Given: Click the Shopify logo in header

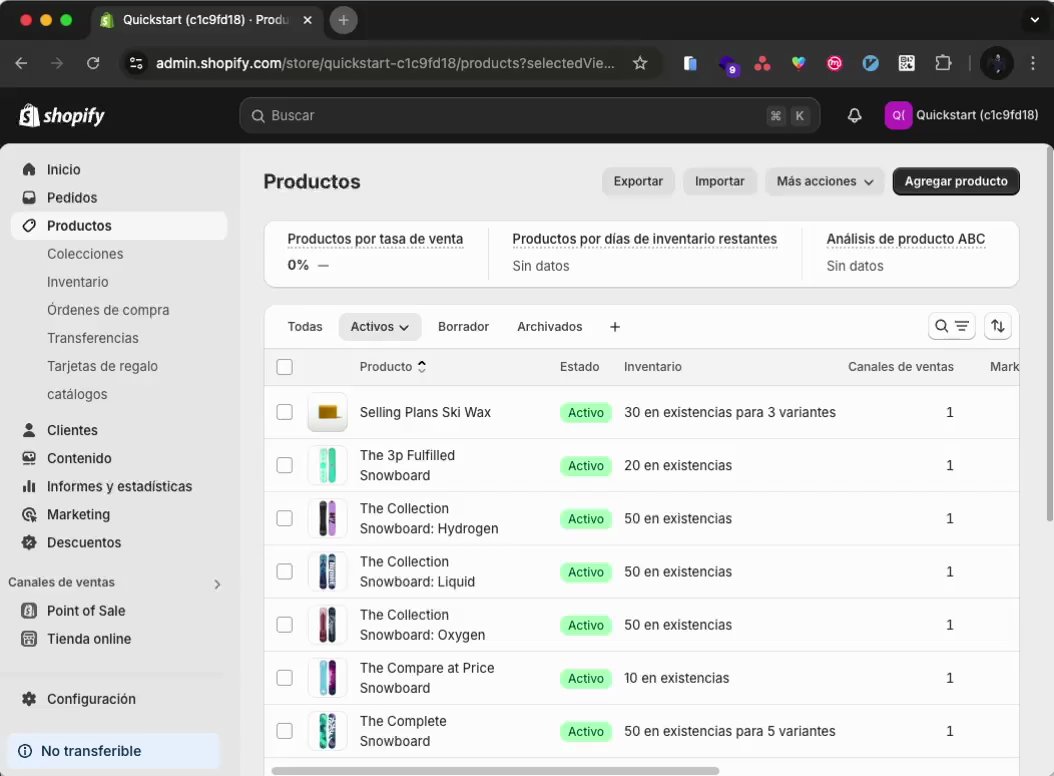Looking at the screenshot, I should point(62,115).
